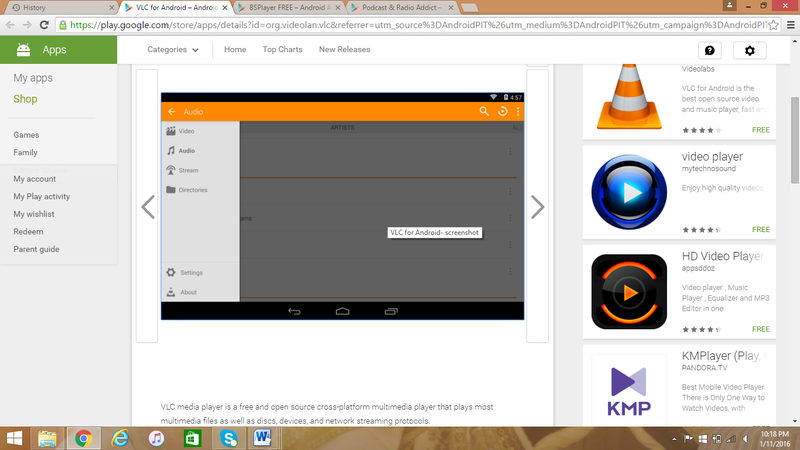800x450 pixels.
Task: Click the Redeem link
Action: click(28, 231)
